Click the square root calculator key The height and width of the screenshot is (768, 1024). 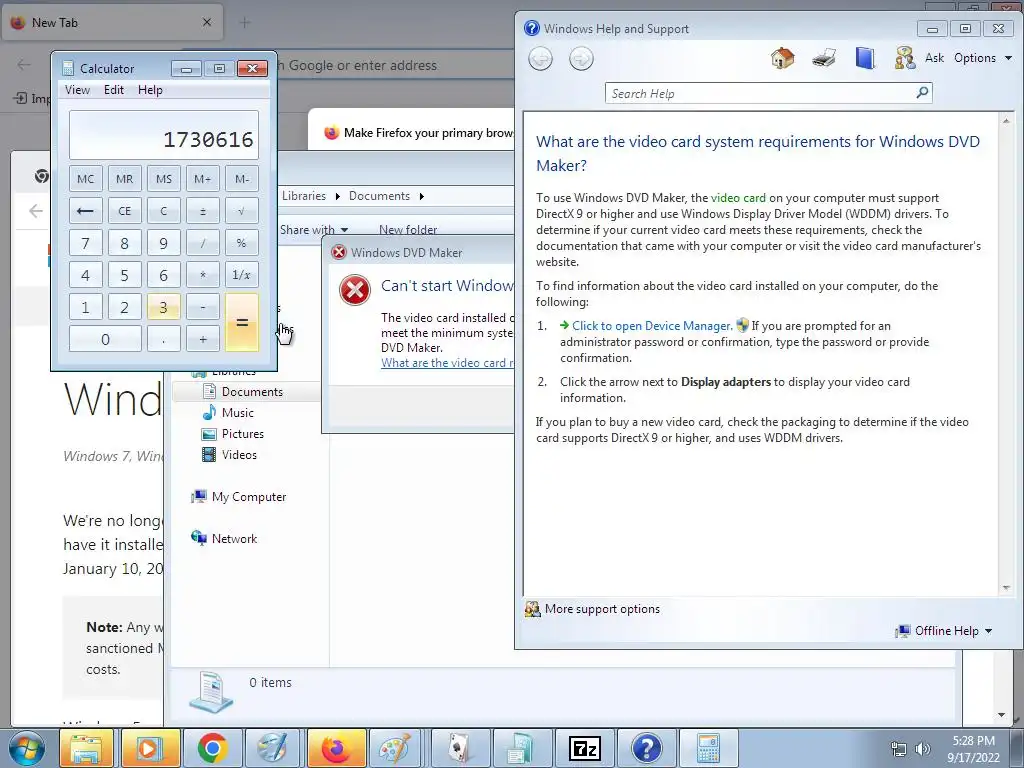click(x=242, y=211)
